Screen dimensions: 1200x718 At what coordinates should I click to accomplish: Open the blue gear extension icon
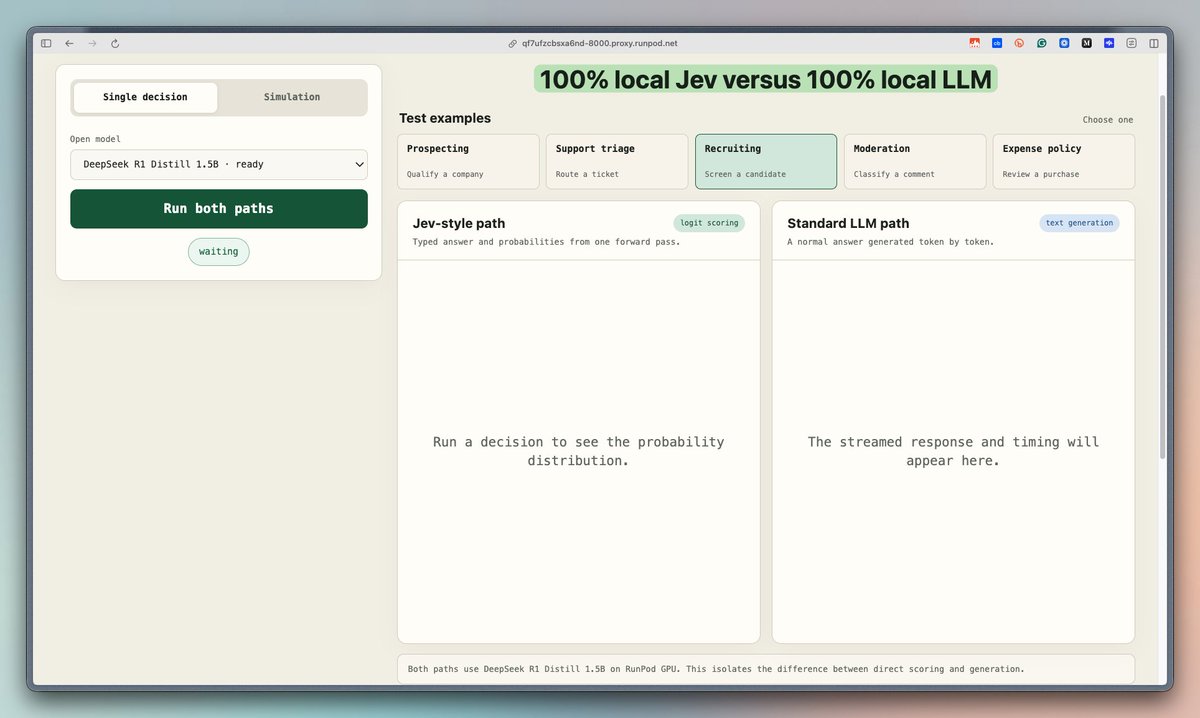1064,44
